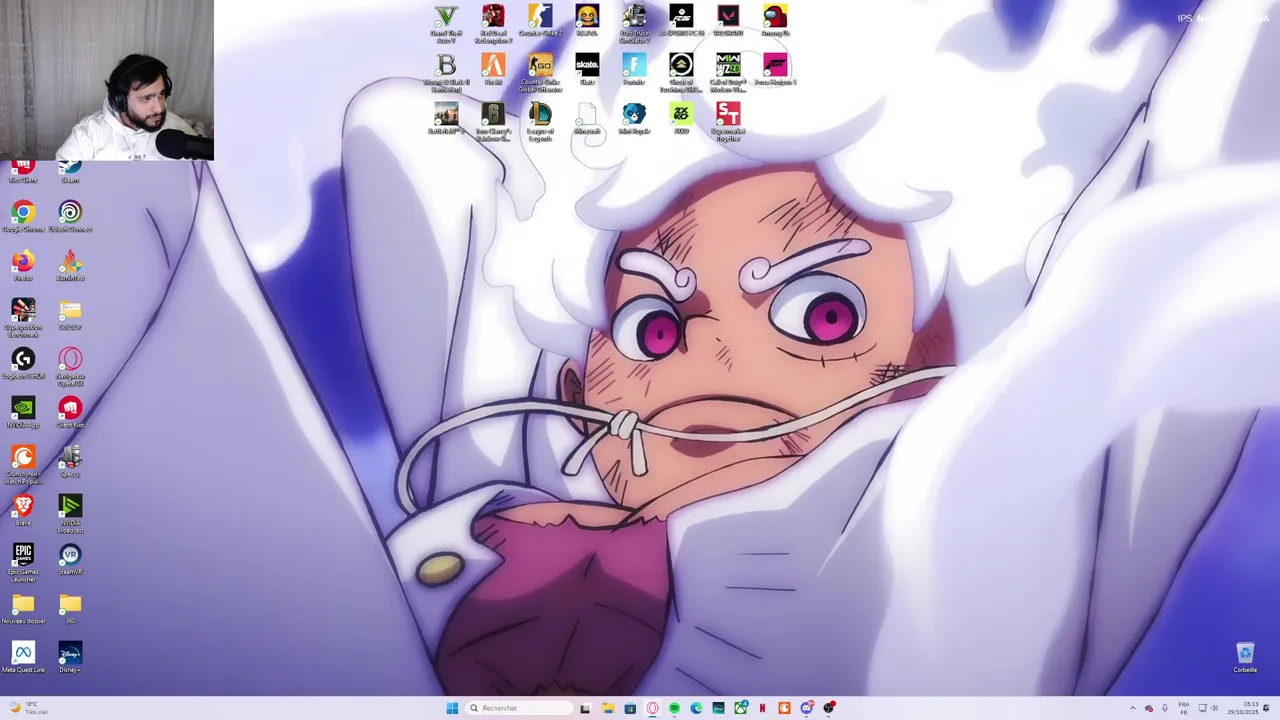Launch Counter-Strike Global Offensive icon

pos(540,73)
